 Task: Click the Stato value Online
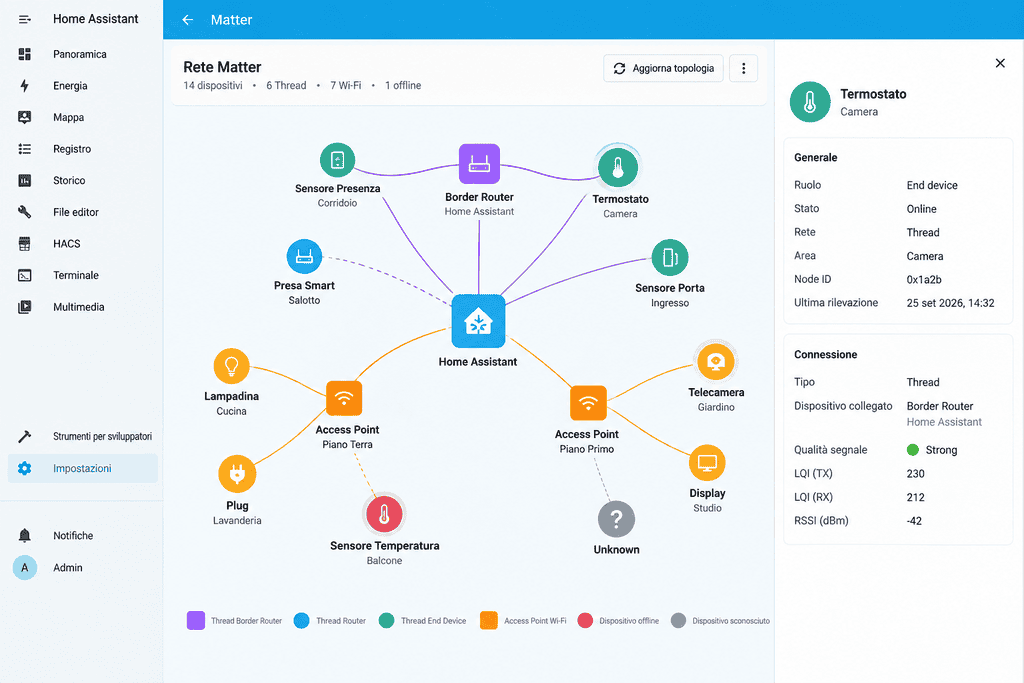921,209
